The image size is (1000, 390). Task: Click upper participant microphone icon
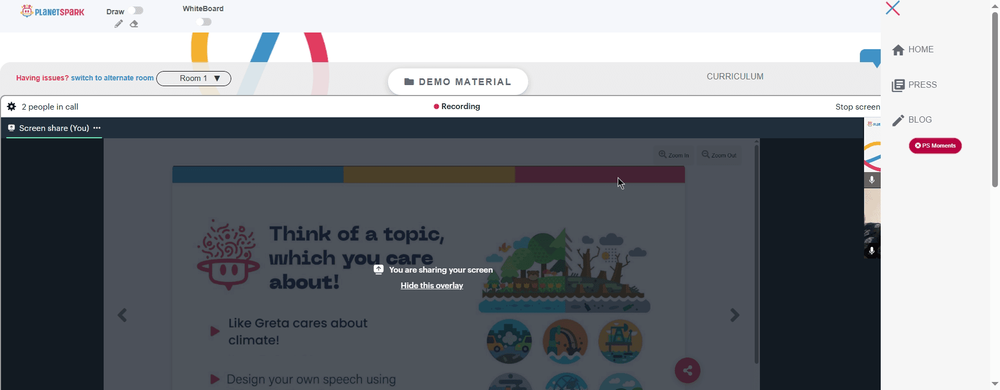coord(872,180)
